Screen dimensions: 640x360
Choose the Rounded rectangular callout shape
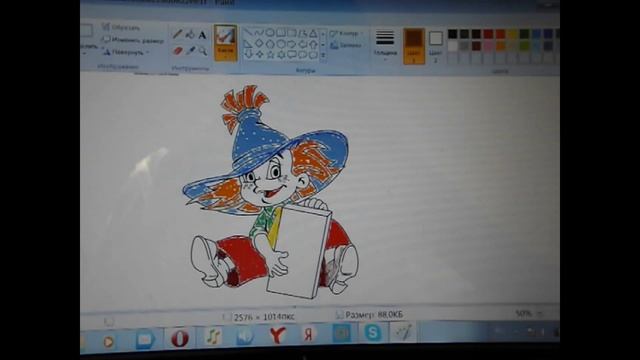tap(291, 55)
